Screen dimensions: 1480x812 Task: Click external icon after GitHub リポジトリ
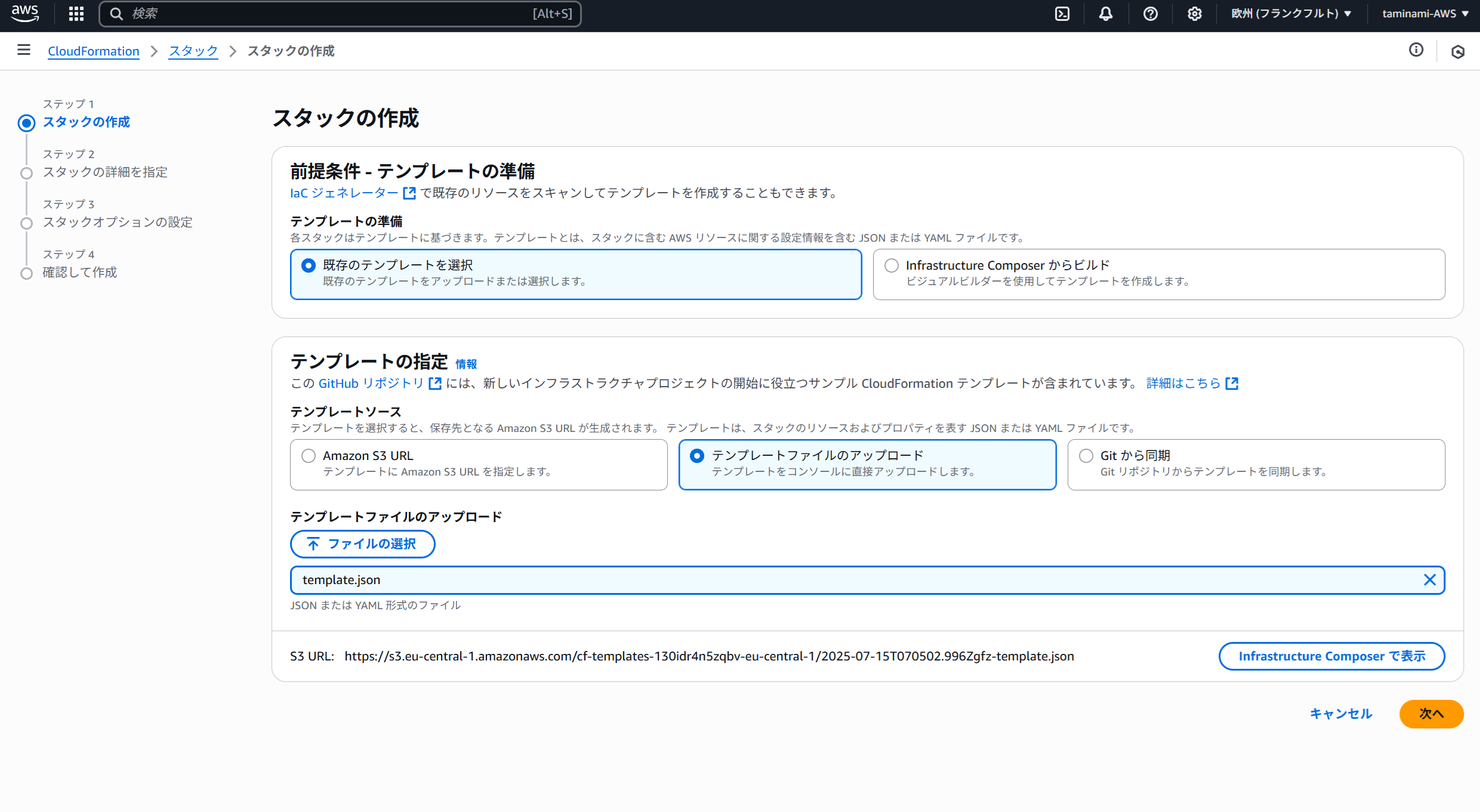click(435, 383)
